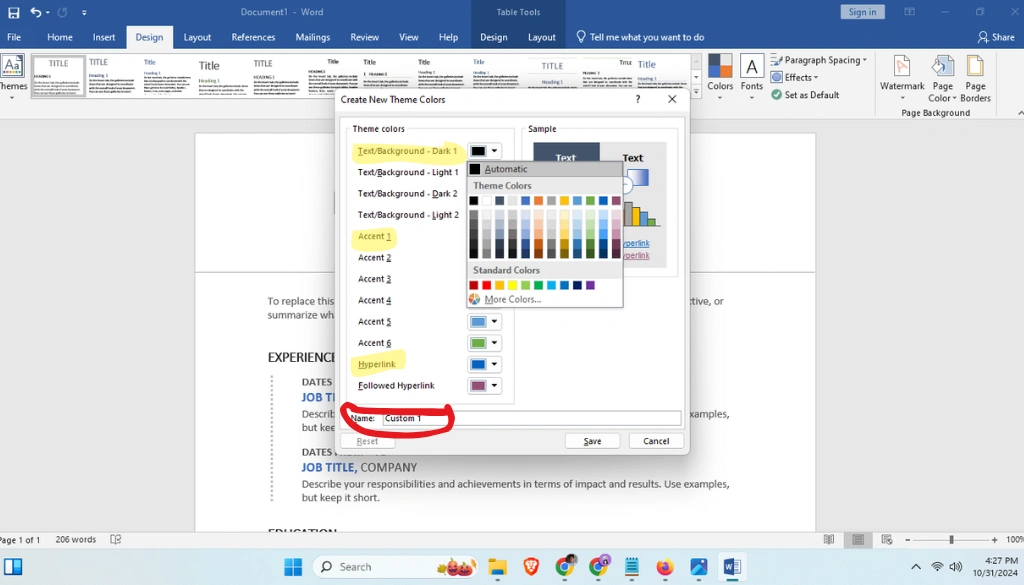This screenshot has height=585, width=1024.
Task: Switch to the Mailings tab
Action: click(x=313, y=37)
